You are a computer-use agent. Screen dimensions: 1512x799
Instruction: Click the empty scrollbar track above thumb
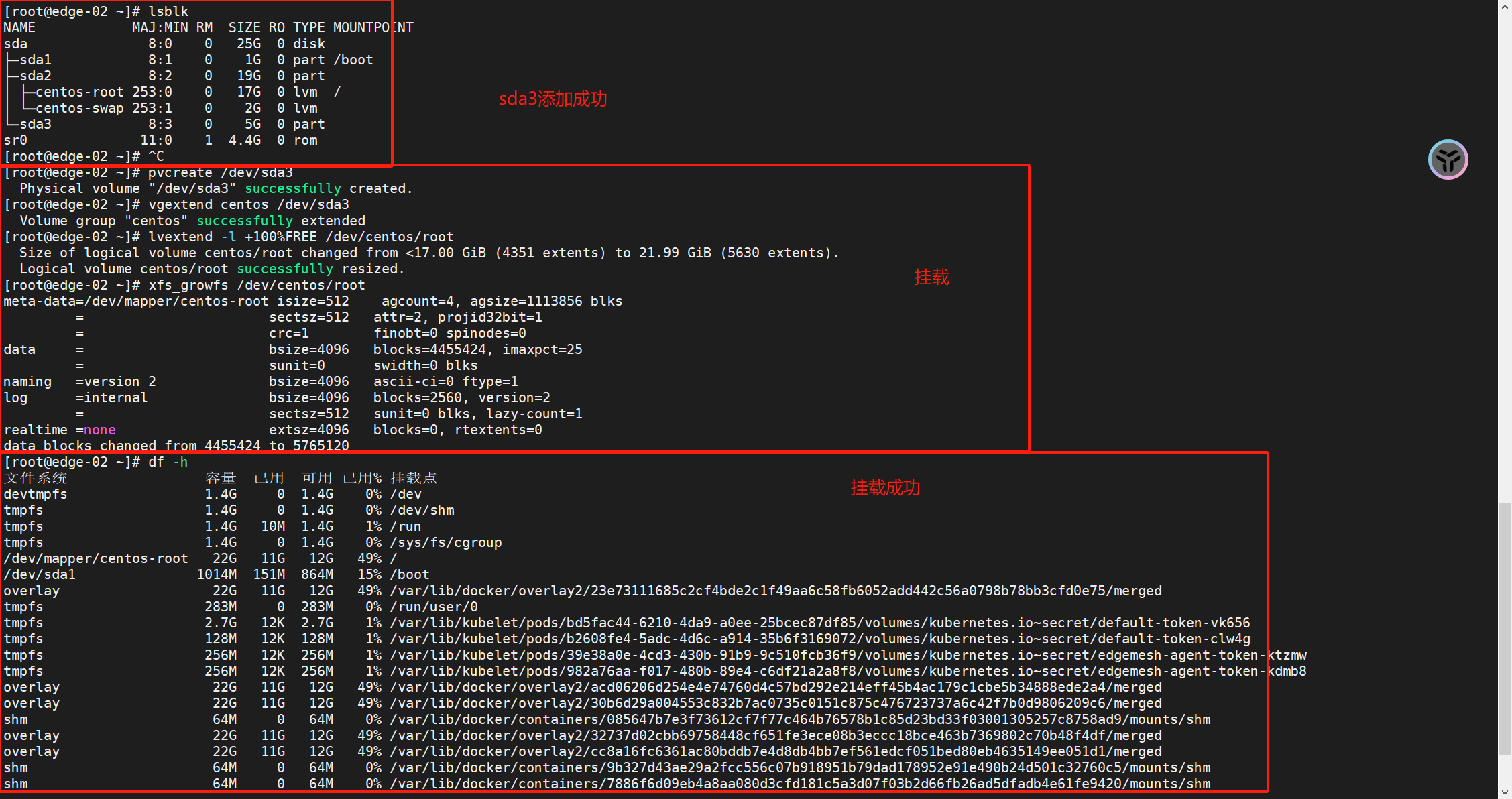pyautogui.click(x=1505, y=268)
